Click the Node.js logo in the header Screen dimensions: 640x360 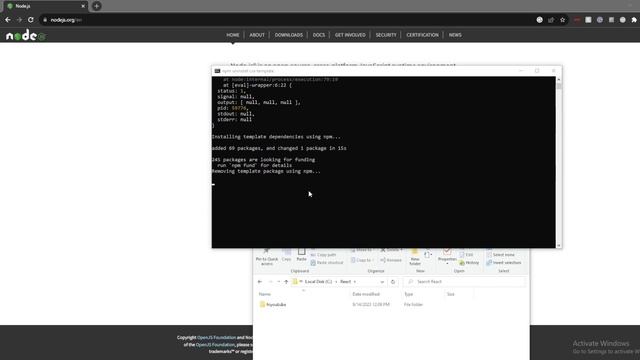pyautogui.click(x=26, y=36)
